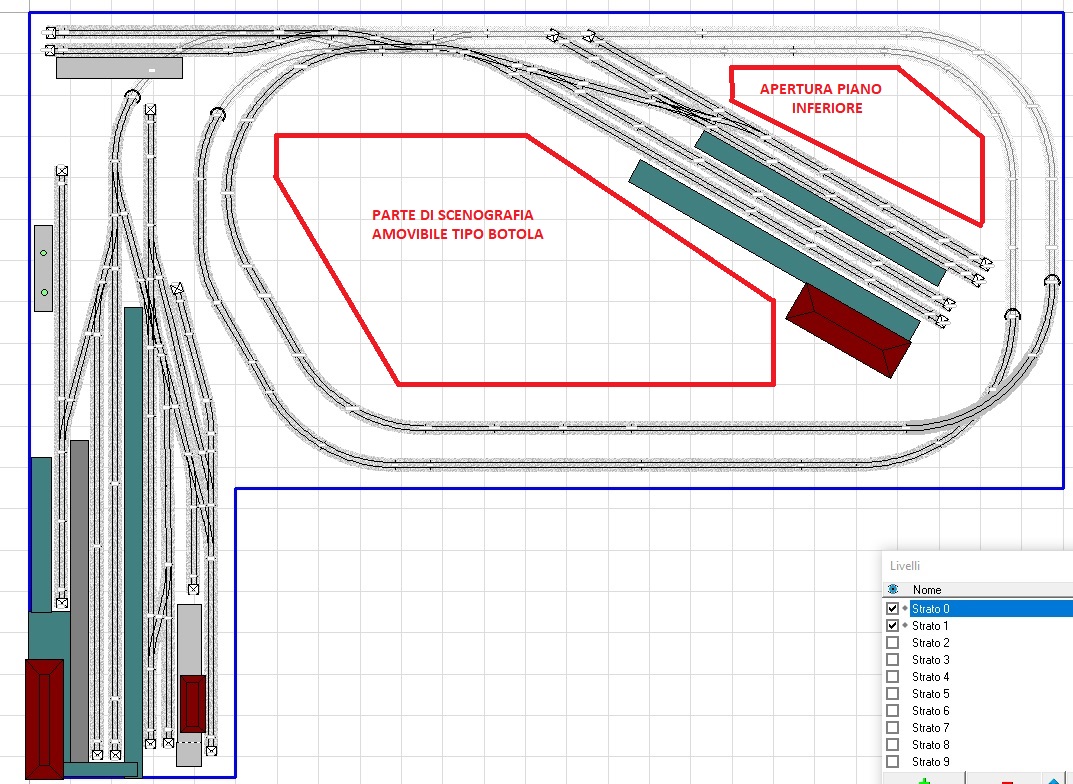Viewport: 1073px width, 784px height.
Task: Click the green plus add layer button
Action: pos(923,780)
